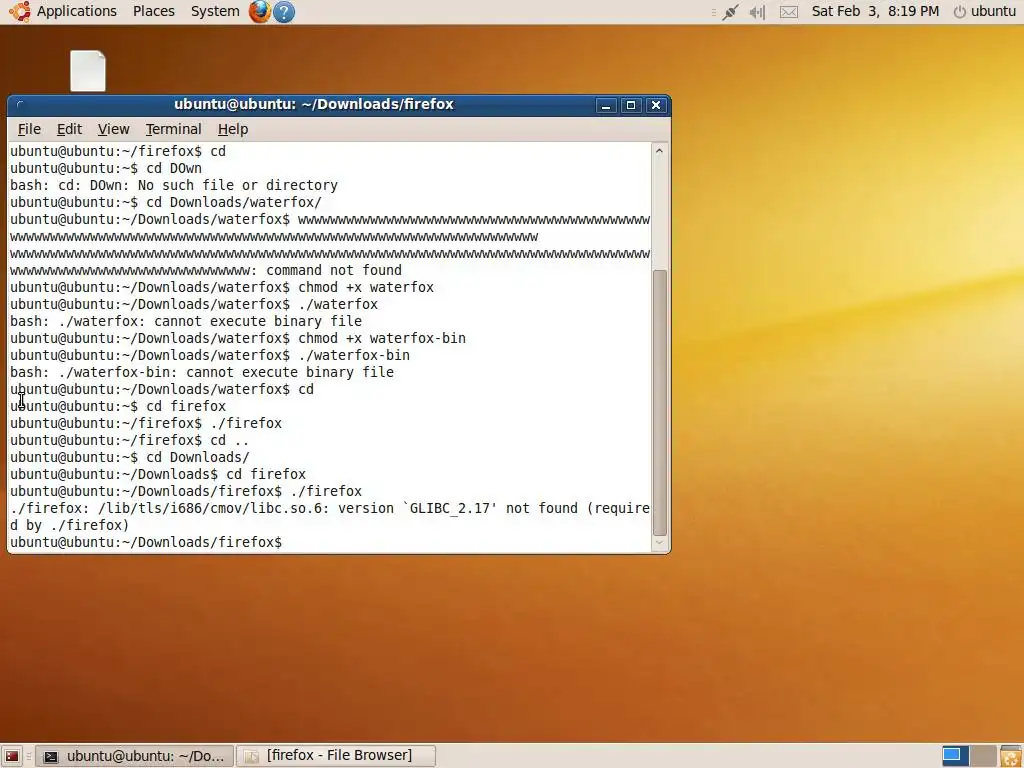
Task: Click the 'cd Downloads/' command line
Action: (130, 457)
